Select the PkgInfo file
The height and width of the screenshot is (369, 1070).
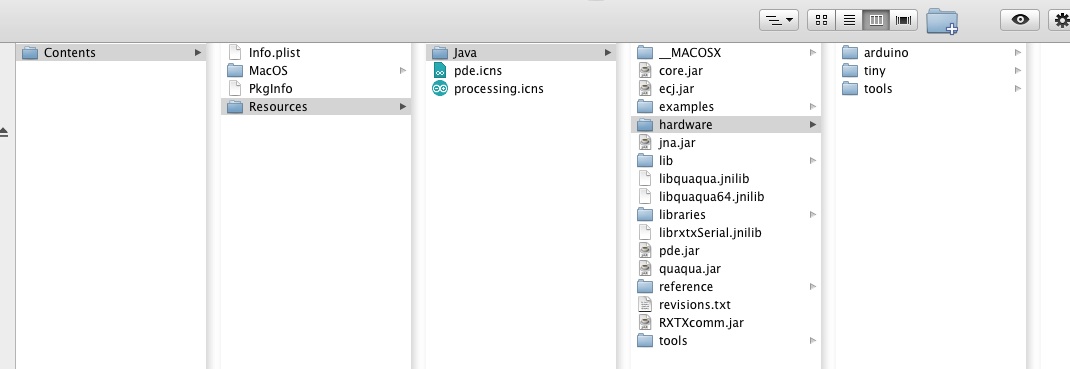click(x=316, y=89)
